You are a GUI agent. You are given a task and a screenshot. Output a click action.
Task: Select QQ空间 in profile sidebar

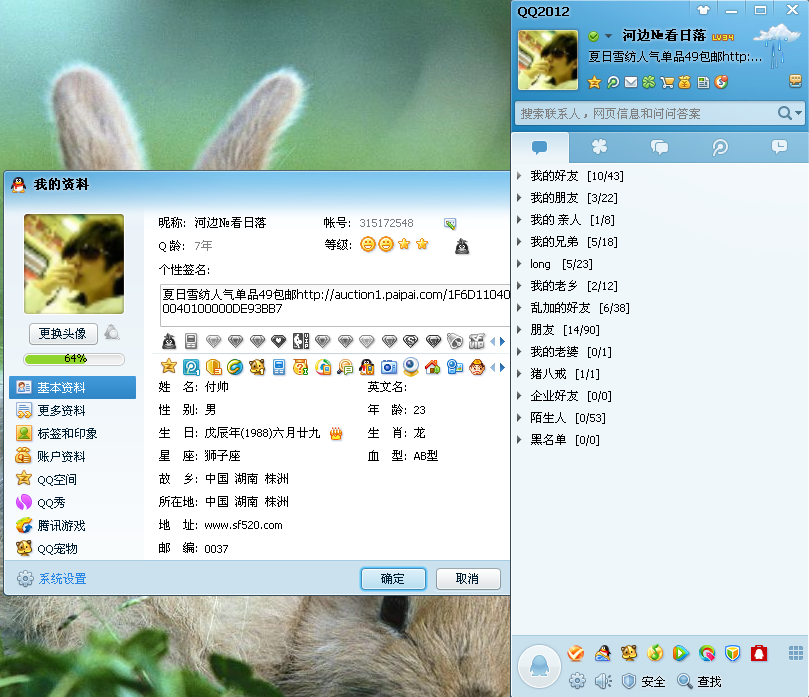pos(72,479)
